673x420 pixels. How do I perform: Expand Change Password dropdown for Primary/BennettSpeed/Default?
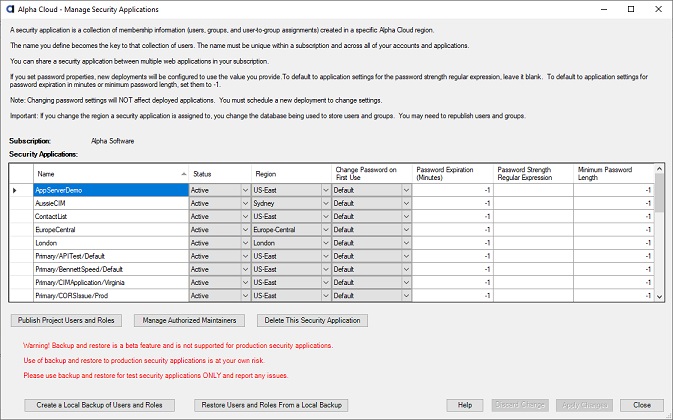(406, 269)
